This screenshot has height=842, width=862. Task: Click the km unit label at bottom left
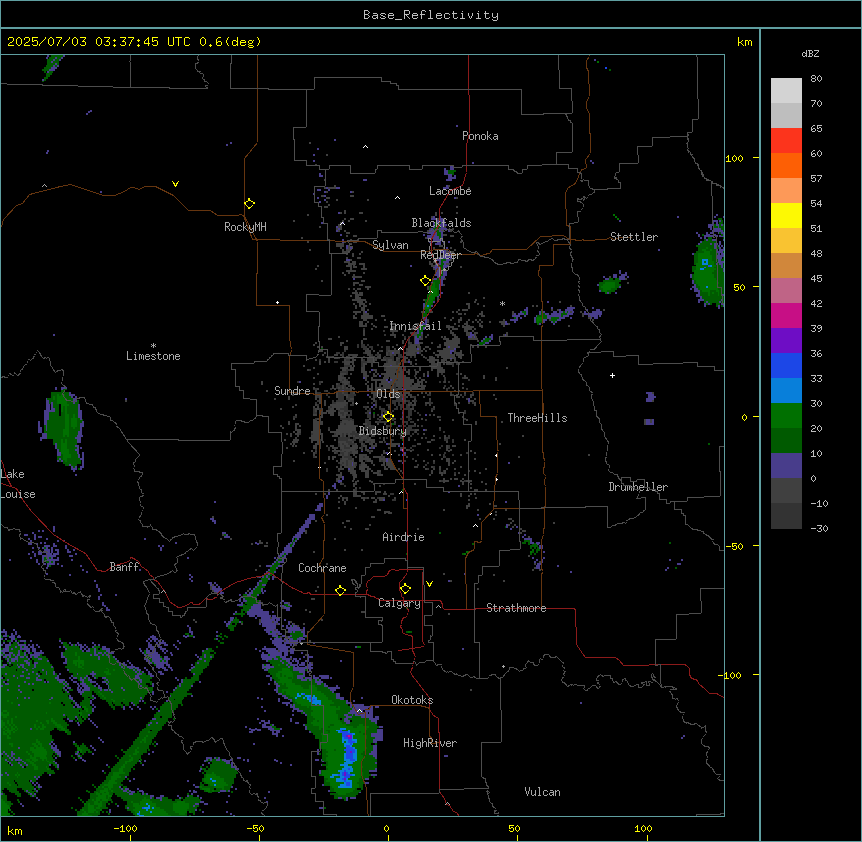click(x=15, y=830)
